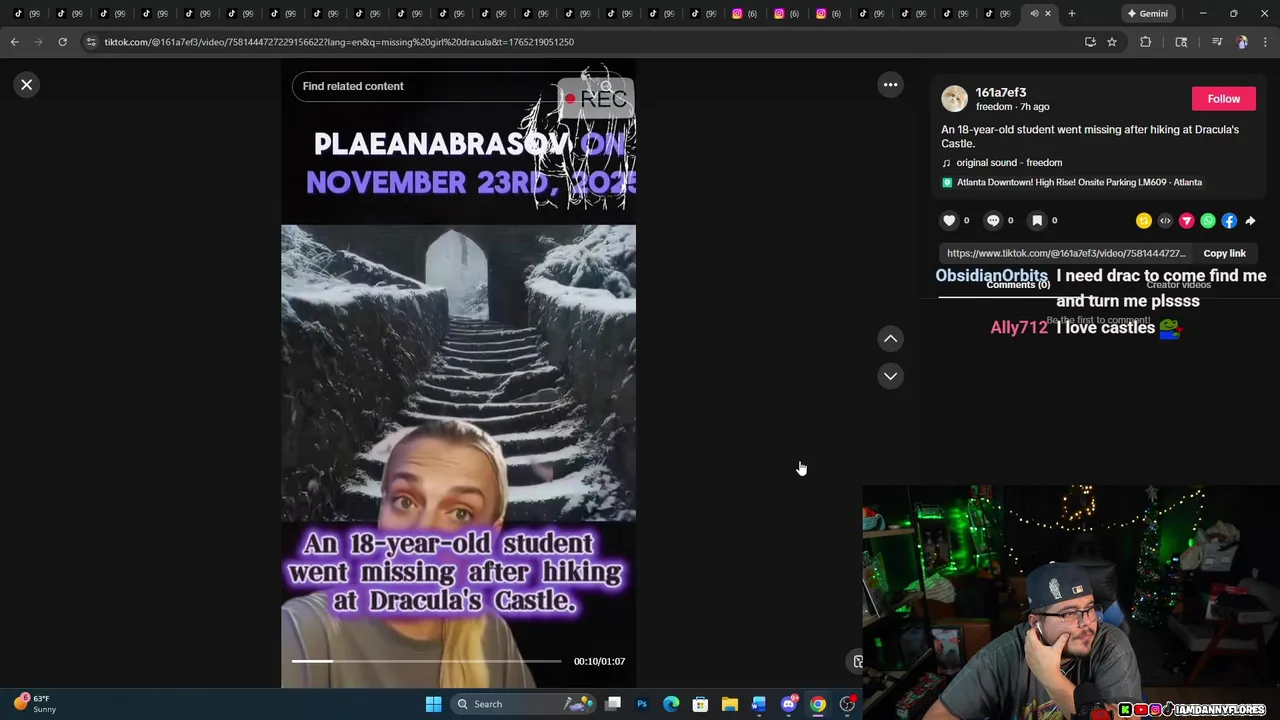The width and height of the screenshot is (1280, 720).
Task: Open Task View from the taskbar
Action: coord(613,704)
